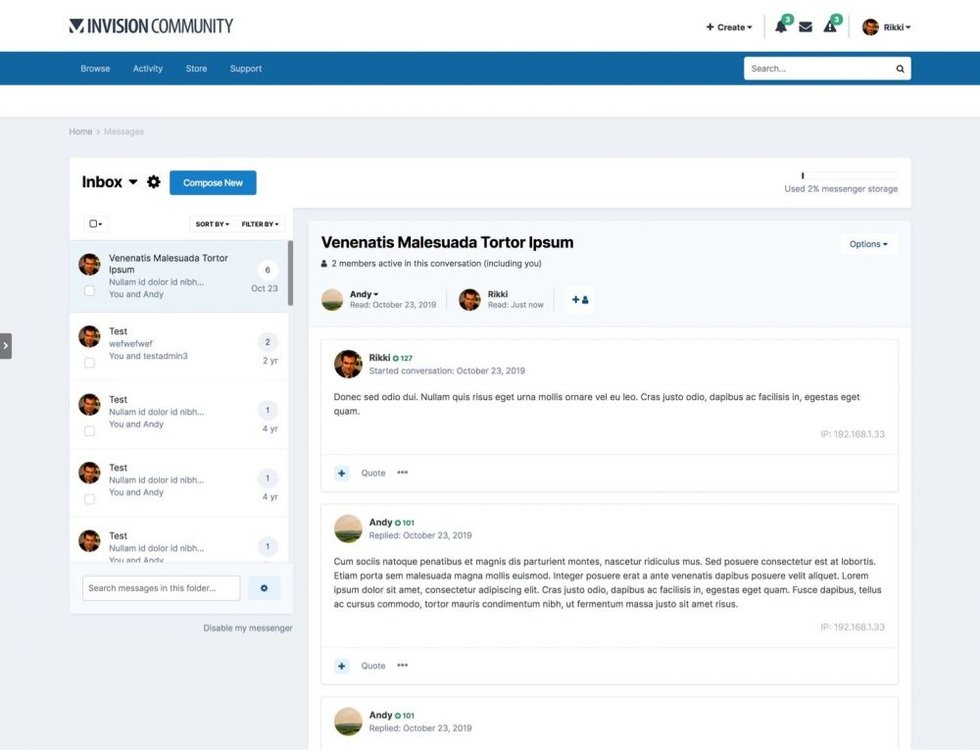Click the folder search options gear
The image size is (980, 750).
264,588
